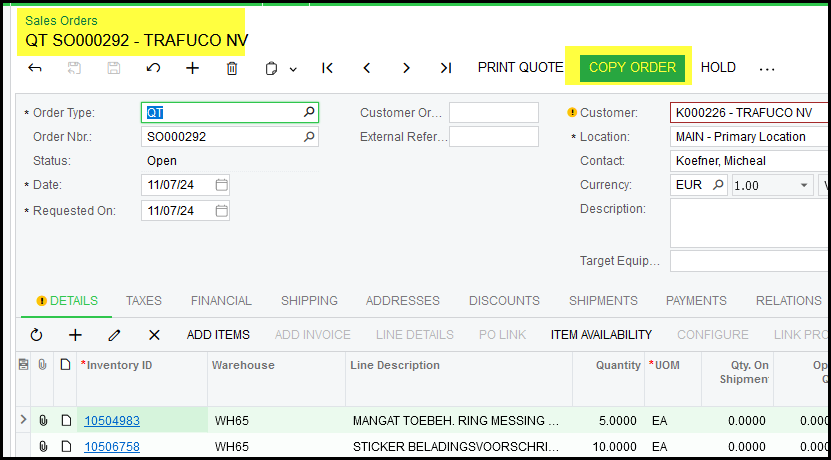Viewport: 831px width, 460px height.
Task: Click into the Description field
Action: coord(748,222)
